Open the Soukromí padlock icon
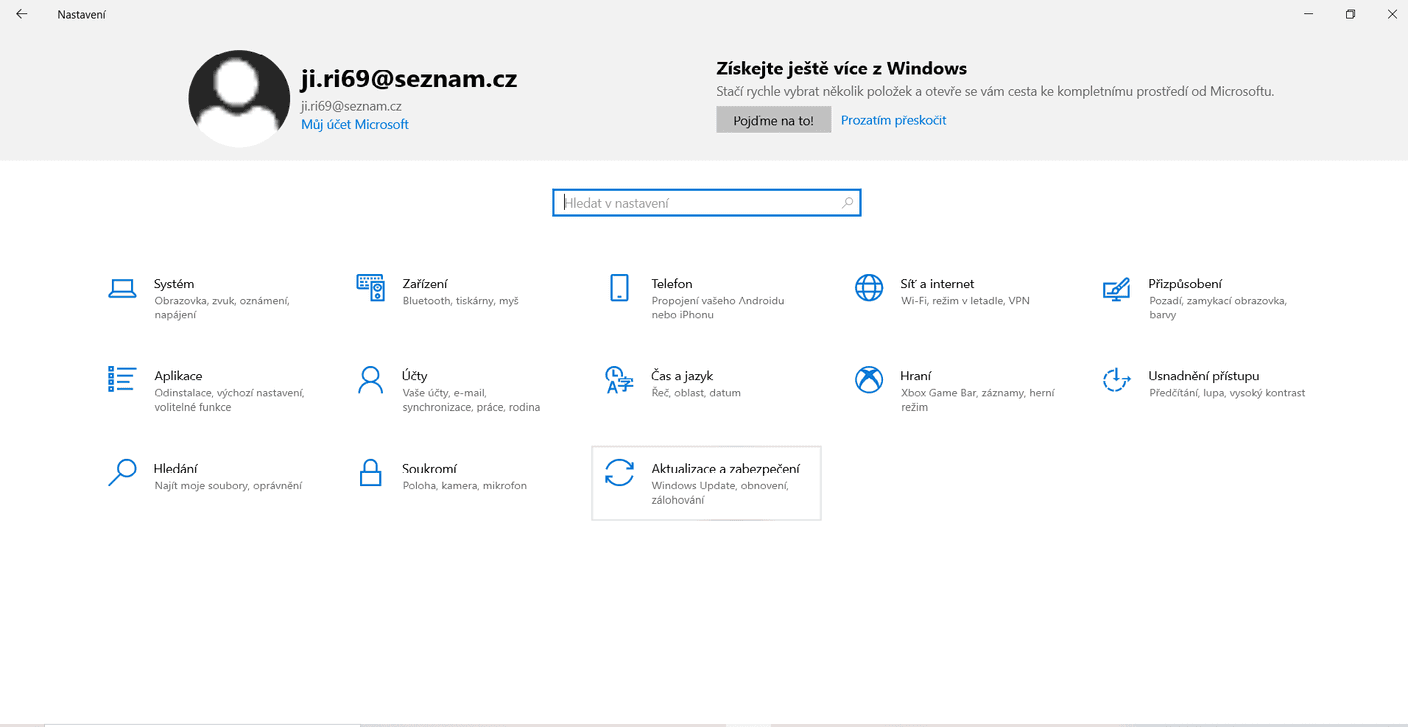Image resolution: width=1408 pixels, height=727 pixels. coord(371,472)
